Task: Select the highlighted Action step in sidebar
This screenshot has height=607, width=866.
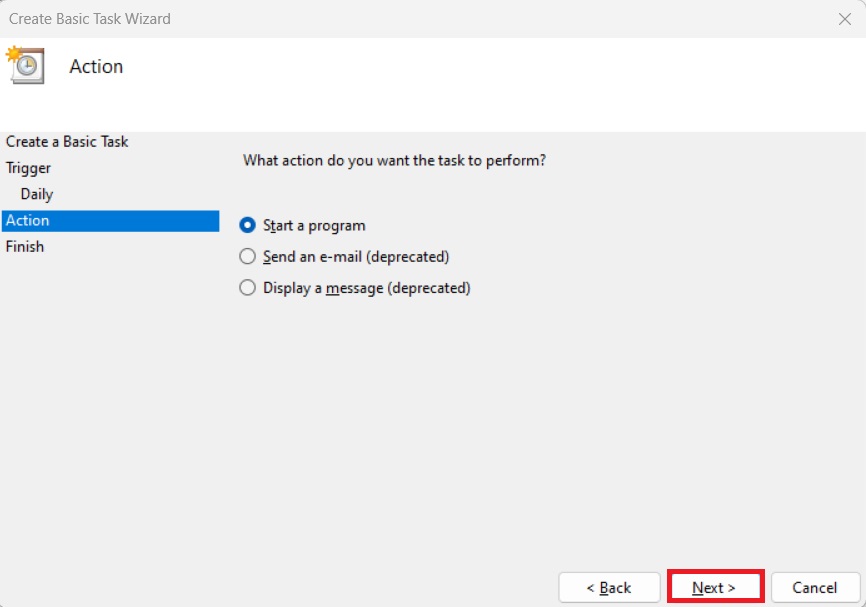Action: click(28, 220)
